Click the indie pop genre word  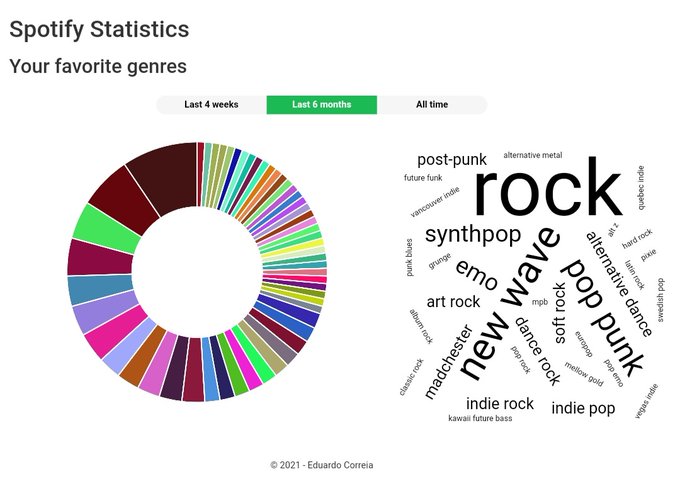pos(583,408)
